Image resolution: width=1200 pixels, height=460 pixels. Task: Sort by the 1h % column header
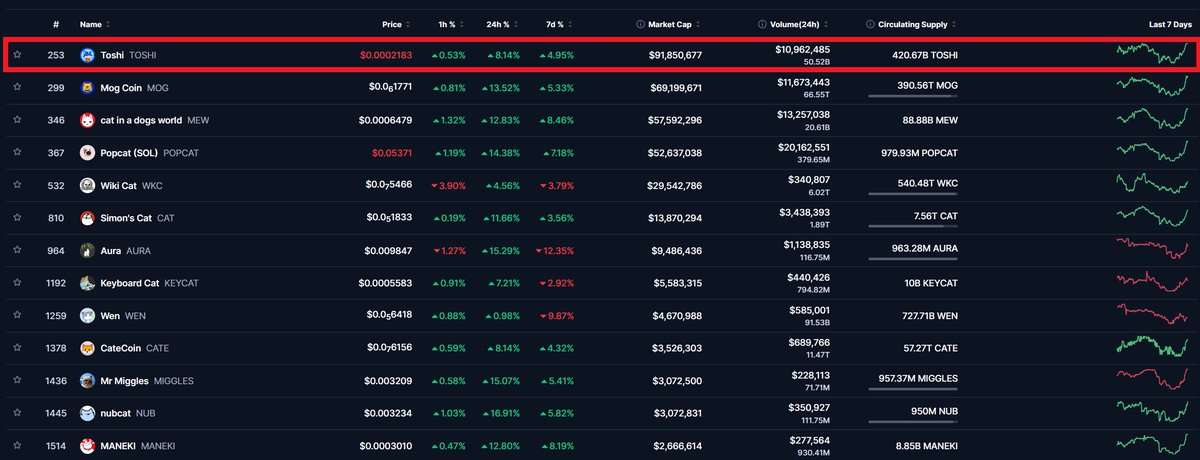point(449,23)
